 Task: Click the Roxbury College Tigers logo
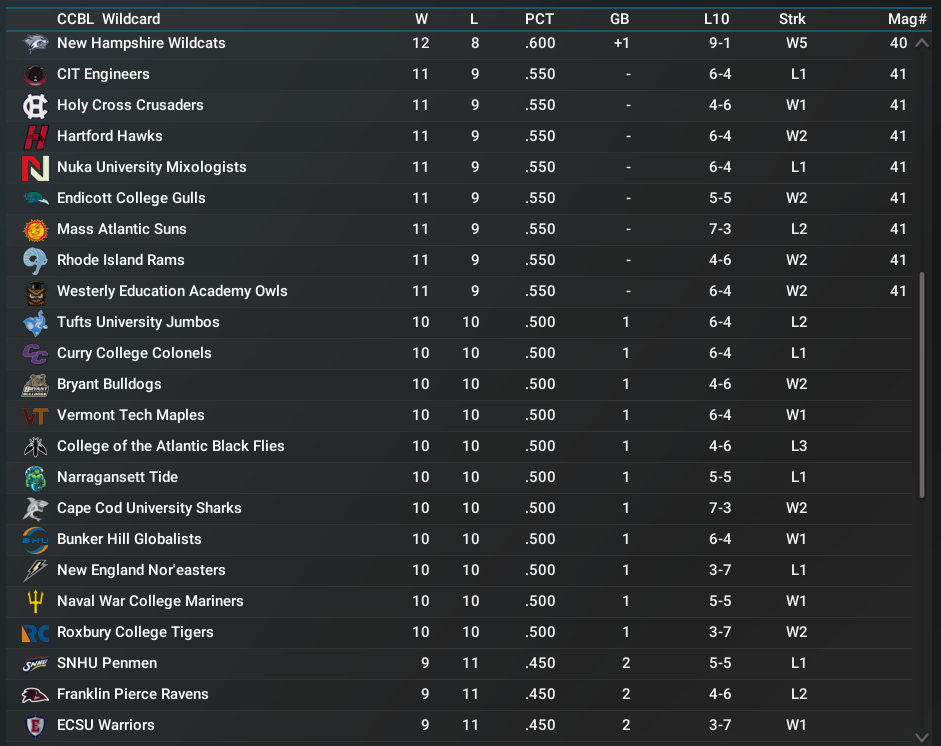[x=35, y=633]
